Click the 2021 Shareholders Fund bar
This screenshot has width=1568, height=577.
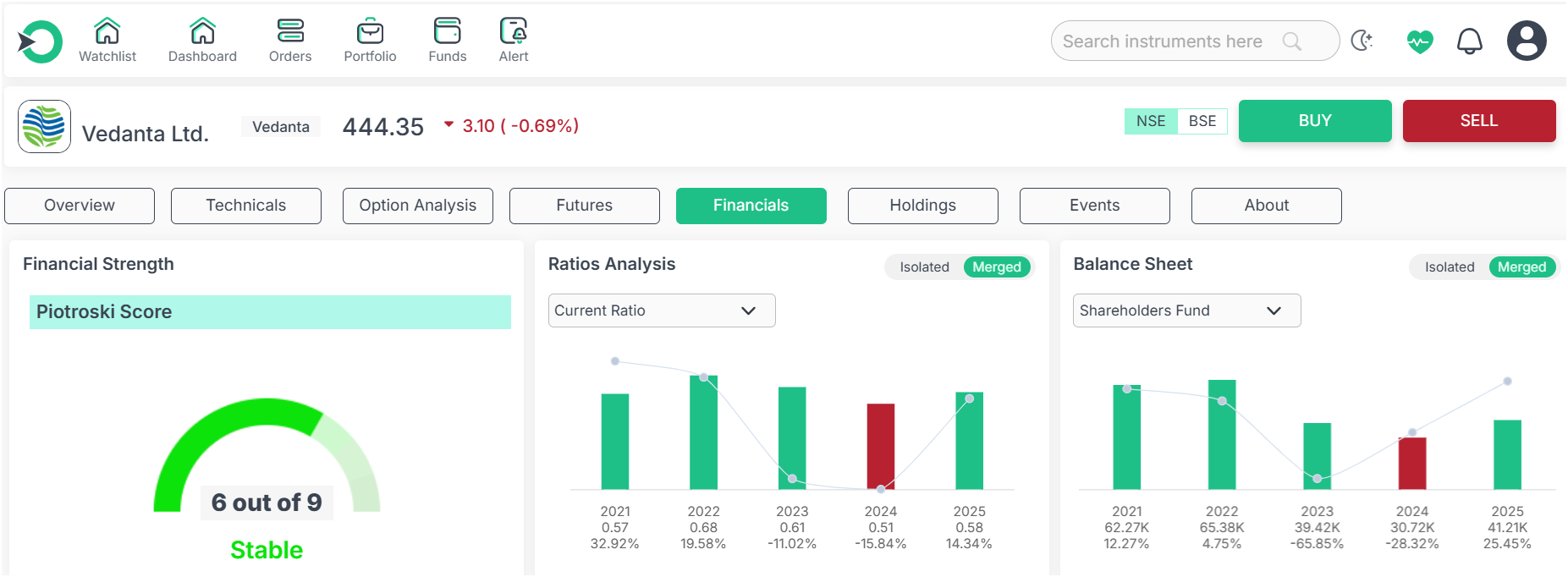1127,437
